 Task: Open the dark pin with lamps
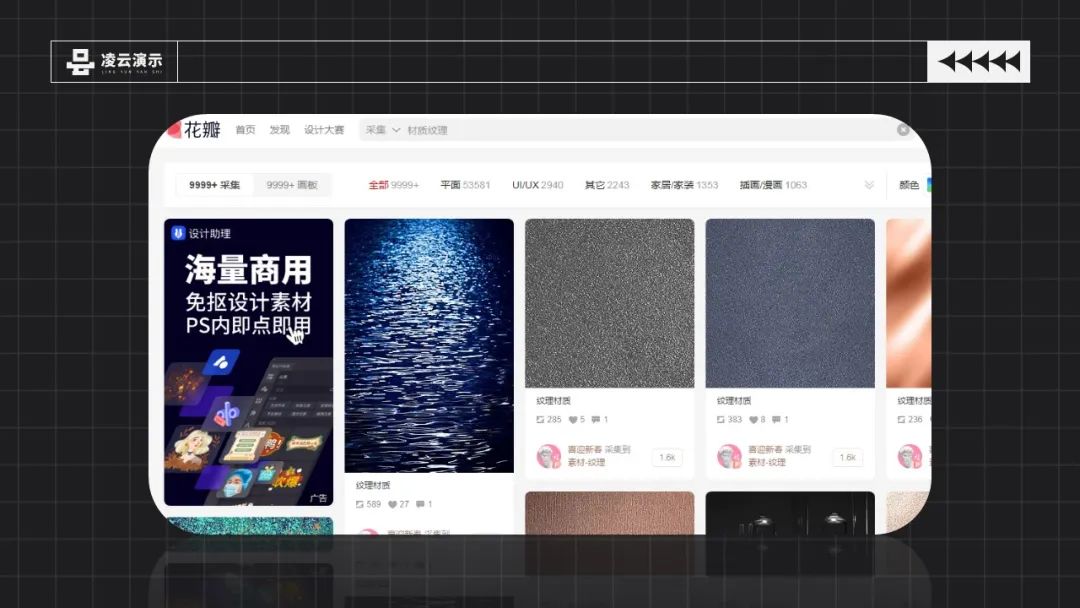pos(790,512)
